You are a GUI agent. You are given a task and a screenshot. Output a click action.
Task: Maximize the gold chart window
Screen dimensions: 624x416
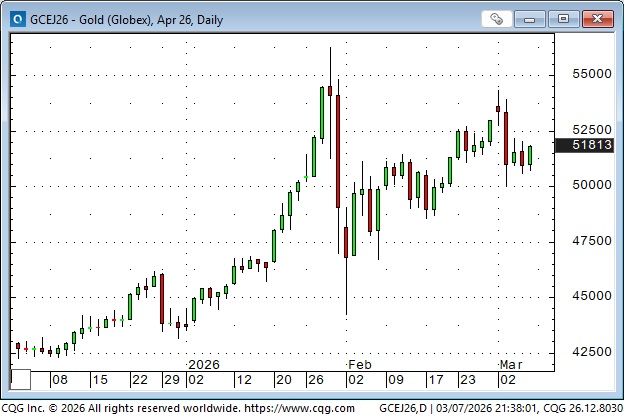(x=563, y=18)
